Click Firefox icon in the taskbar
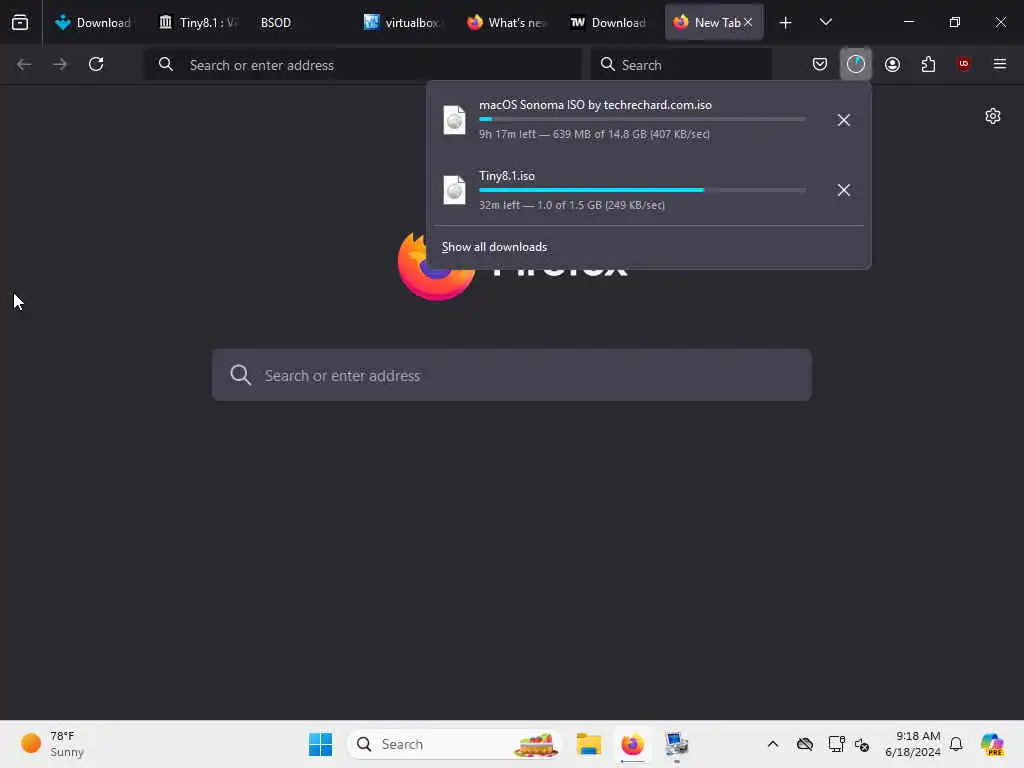The width and height of the screenshot is (1024, 768). tap(632, 744)
